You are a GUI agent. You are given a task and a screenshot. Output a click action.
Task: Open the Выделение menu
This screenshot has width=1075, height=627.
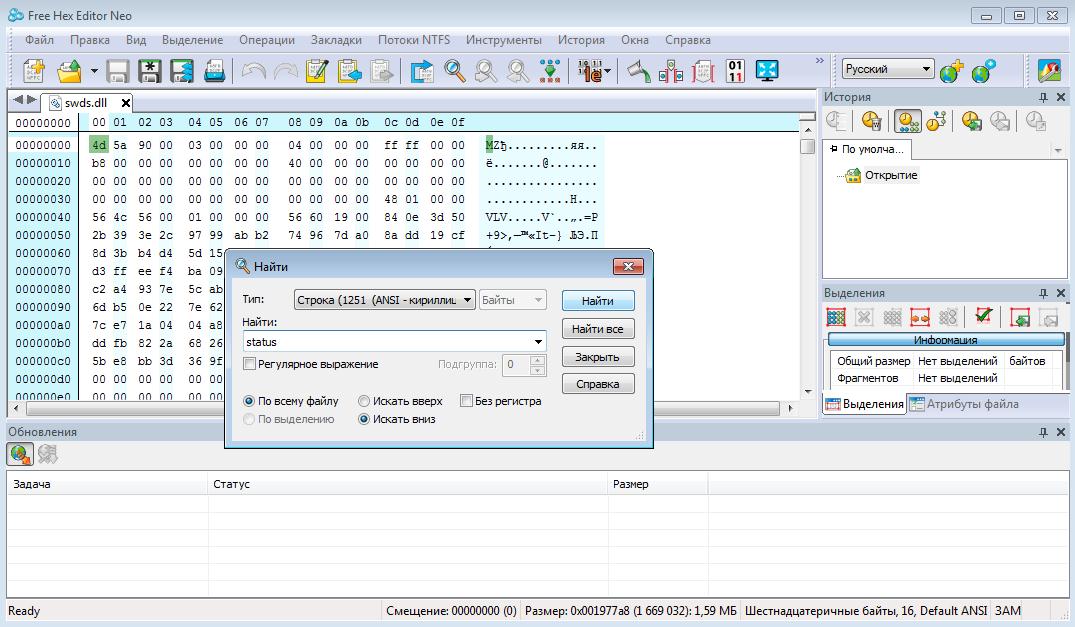[192, 40]
